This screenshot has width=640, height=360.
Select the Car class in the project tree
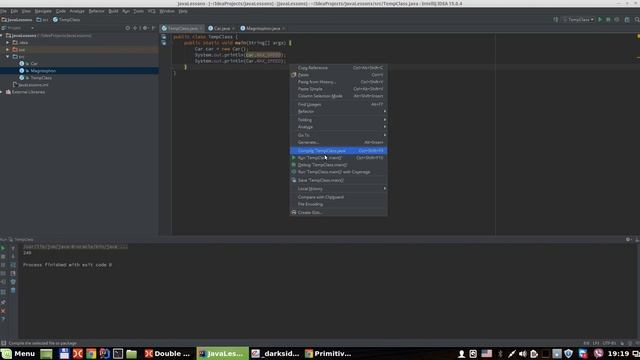click(x=34, y=64)
